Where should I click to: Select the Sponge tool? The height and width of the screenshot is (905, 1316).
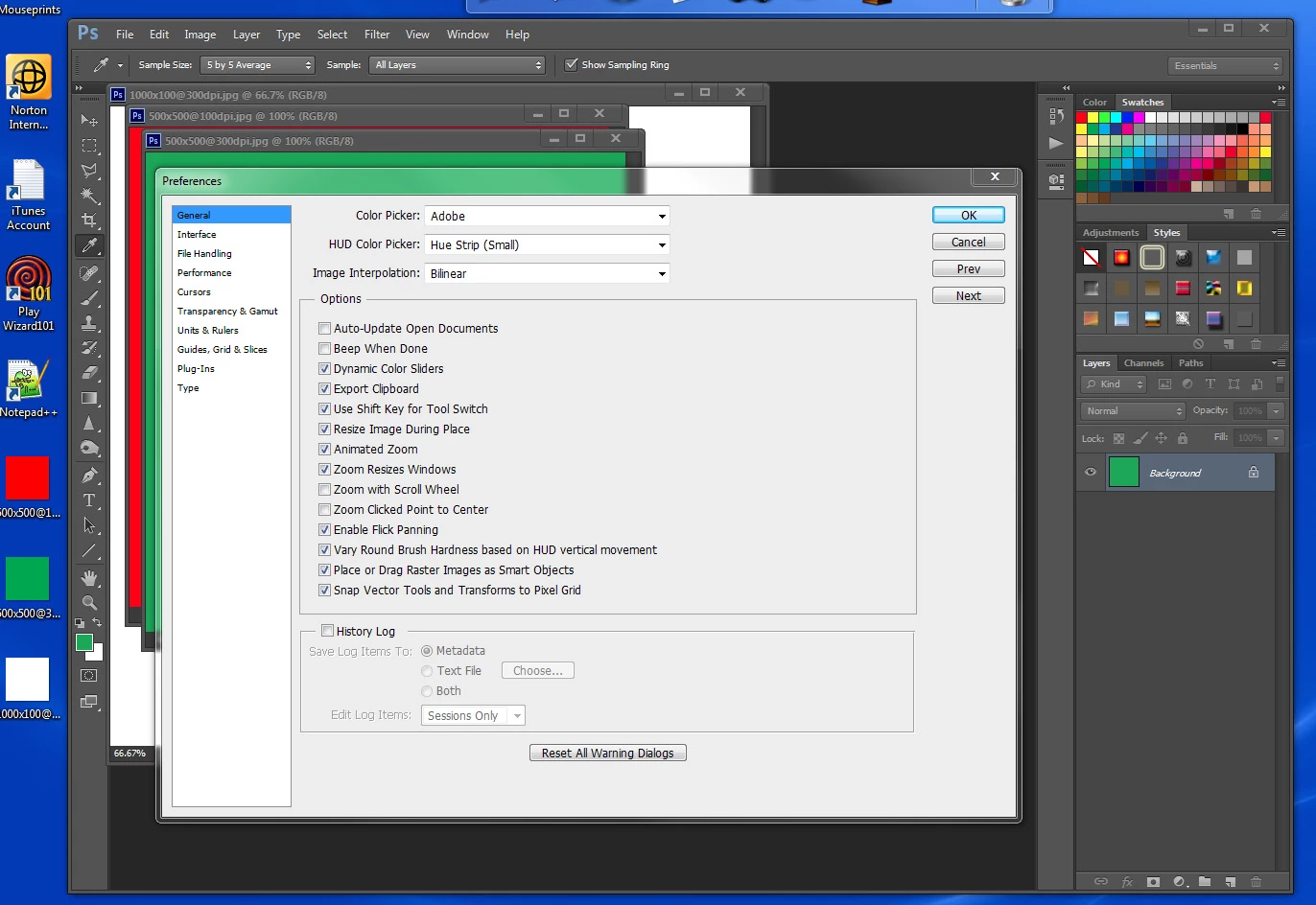coord(89,448)
